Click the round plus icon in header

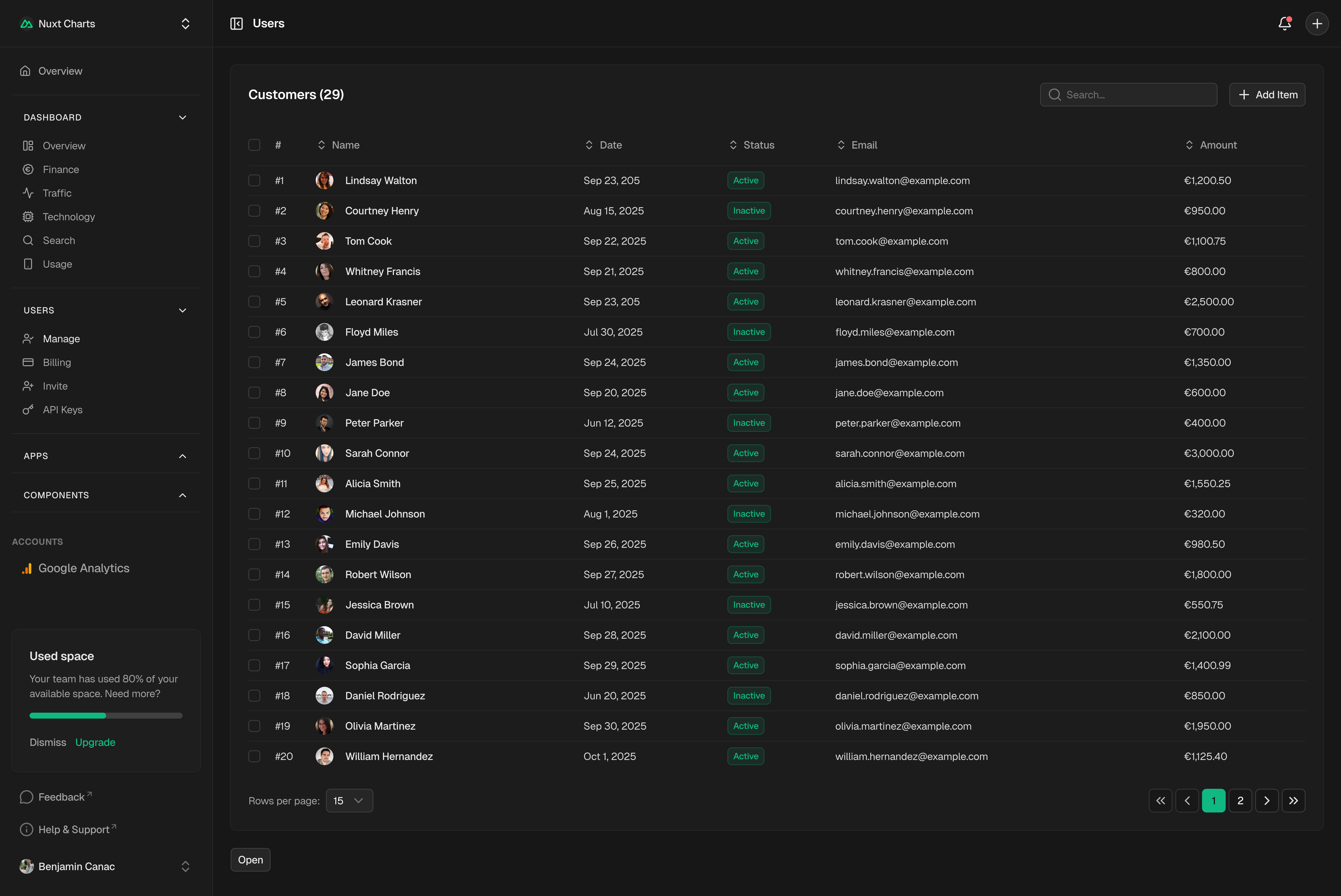click(x=1317, y=23)
